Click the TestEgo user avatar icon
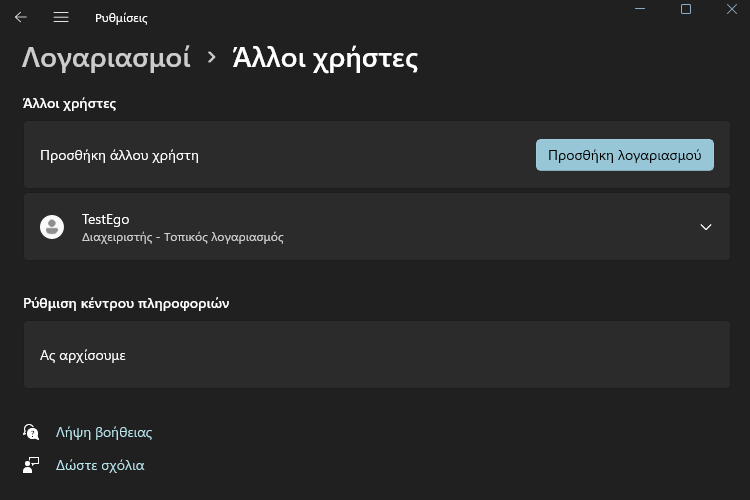 click(x=52, y=227)
